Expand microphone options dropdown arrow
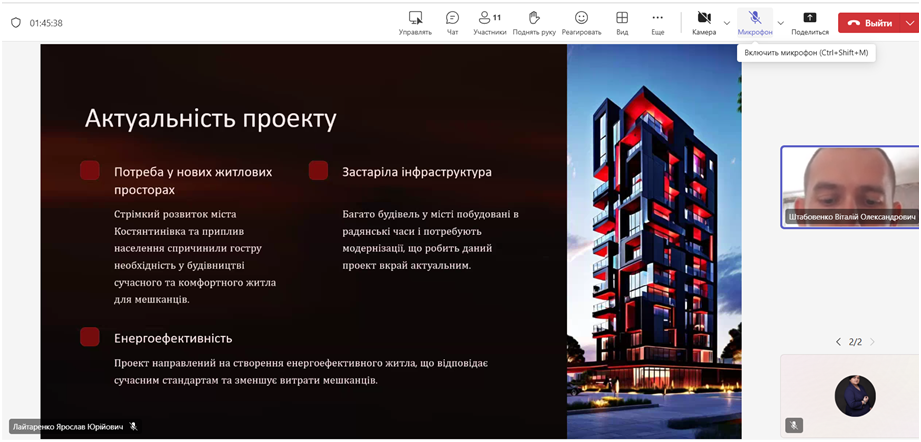921x442 pixels. click(780, 22)
